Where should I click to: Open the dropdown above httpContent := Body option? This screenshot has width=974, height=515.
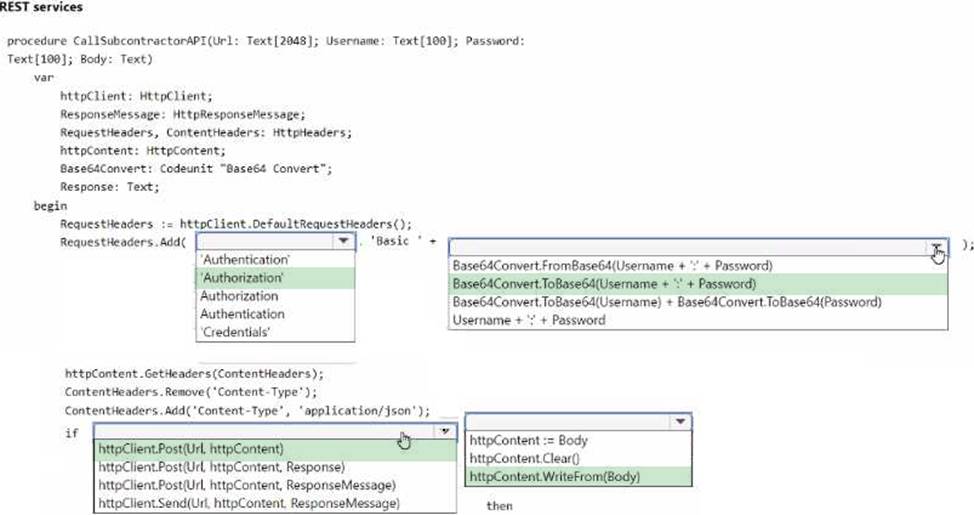click(x=578, y=422)
